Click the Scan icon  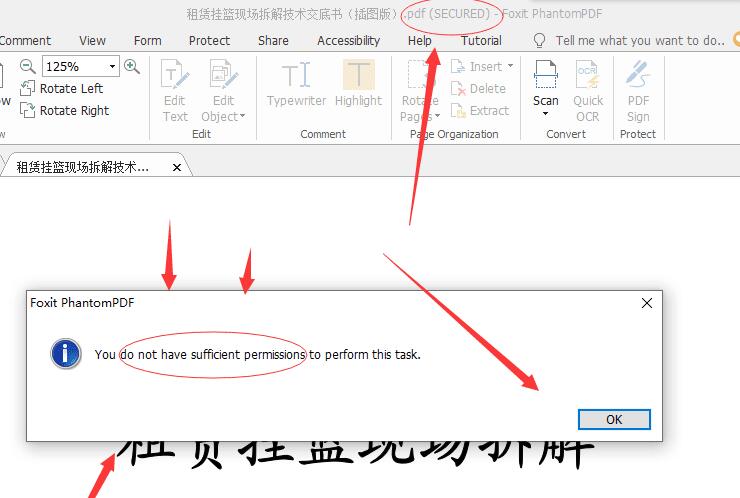546,75
